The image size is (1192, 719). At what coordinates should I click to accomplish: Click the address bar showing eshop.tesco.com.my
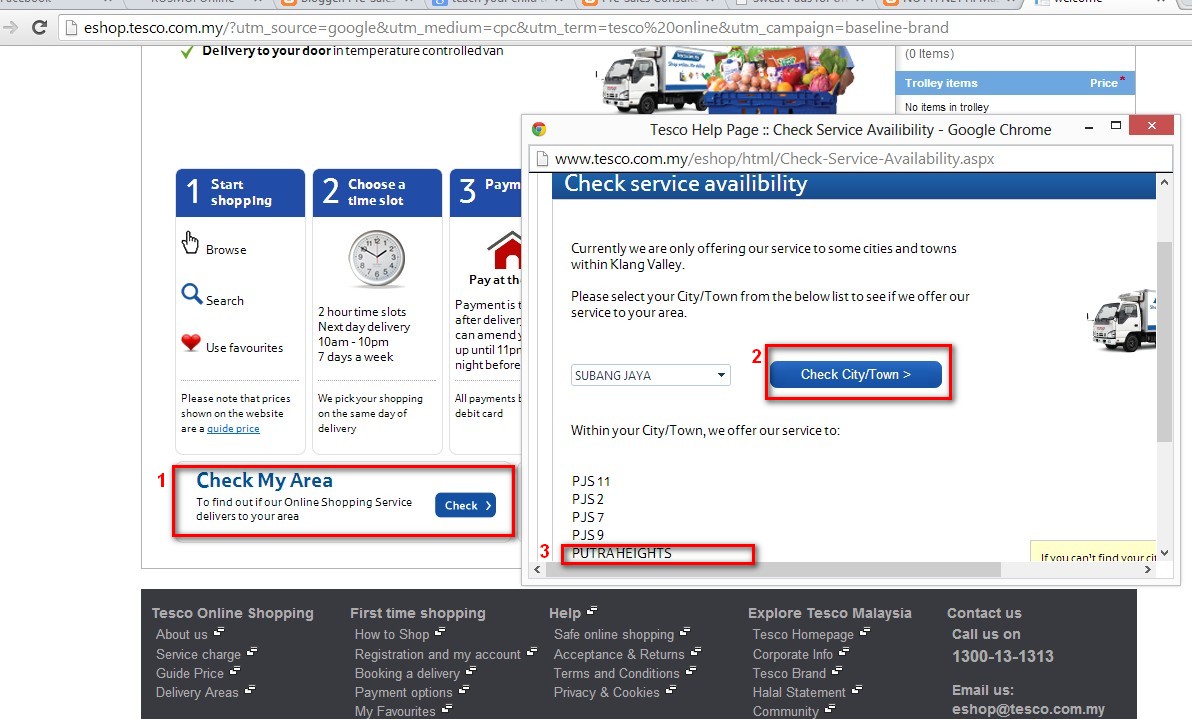click(400, 27)
